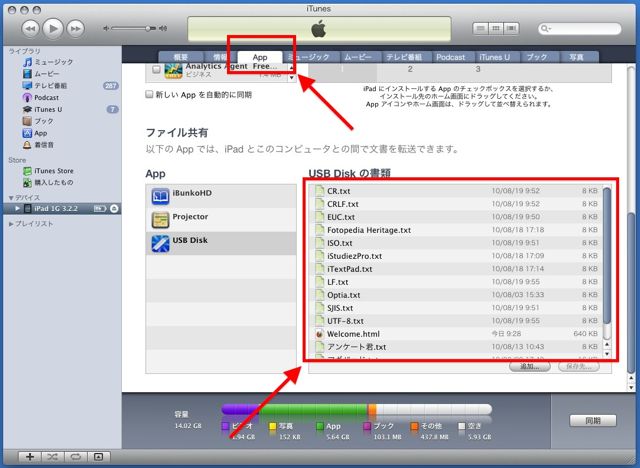Expand the プレイリスト section
This screenshot has width=640, height=468.
(x=11, y=224)
